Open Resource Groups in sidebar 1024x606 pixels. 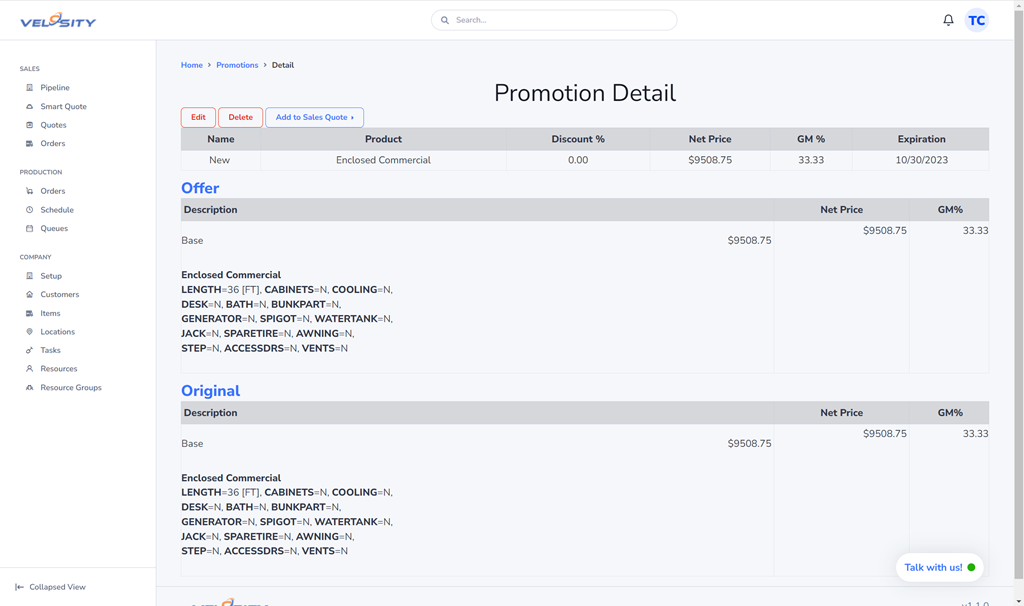[70, 388]
